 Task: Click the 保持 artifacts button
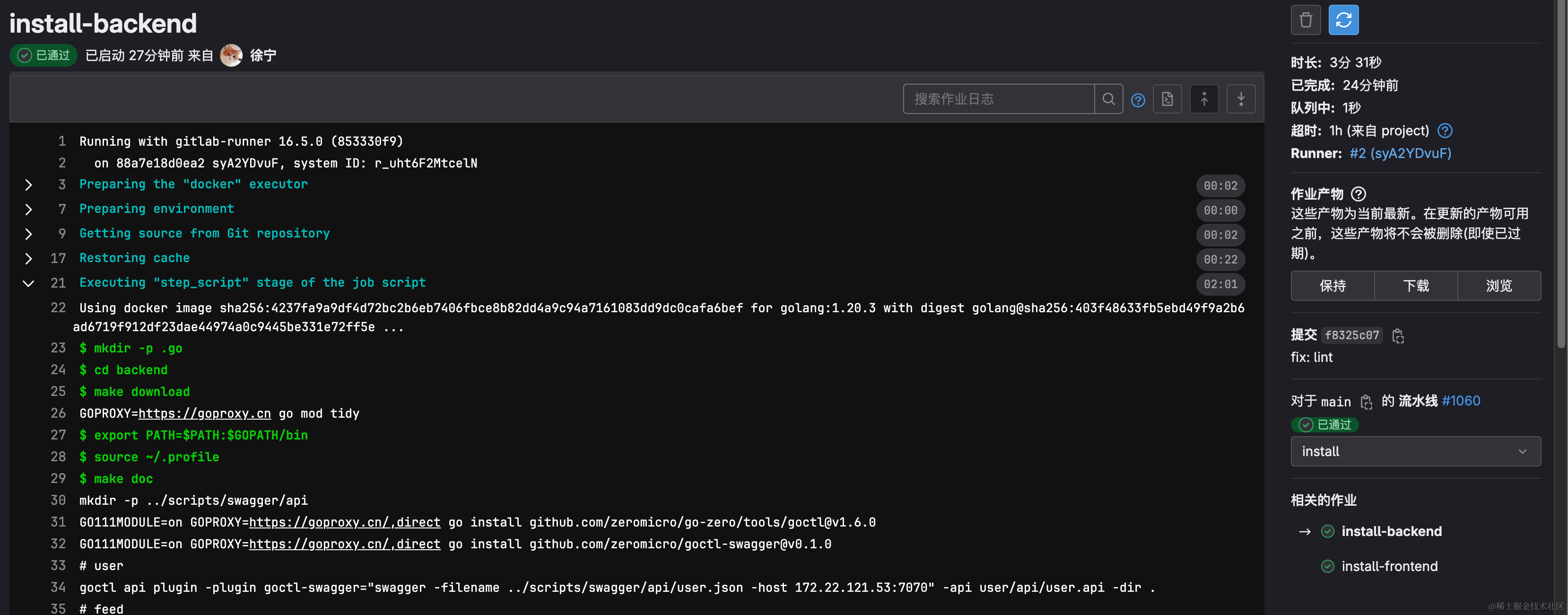(x=1332, y=286)
